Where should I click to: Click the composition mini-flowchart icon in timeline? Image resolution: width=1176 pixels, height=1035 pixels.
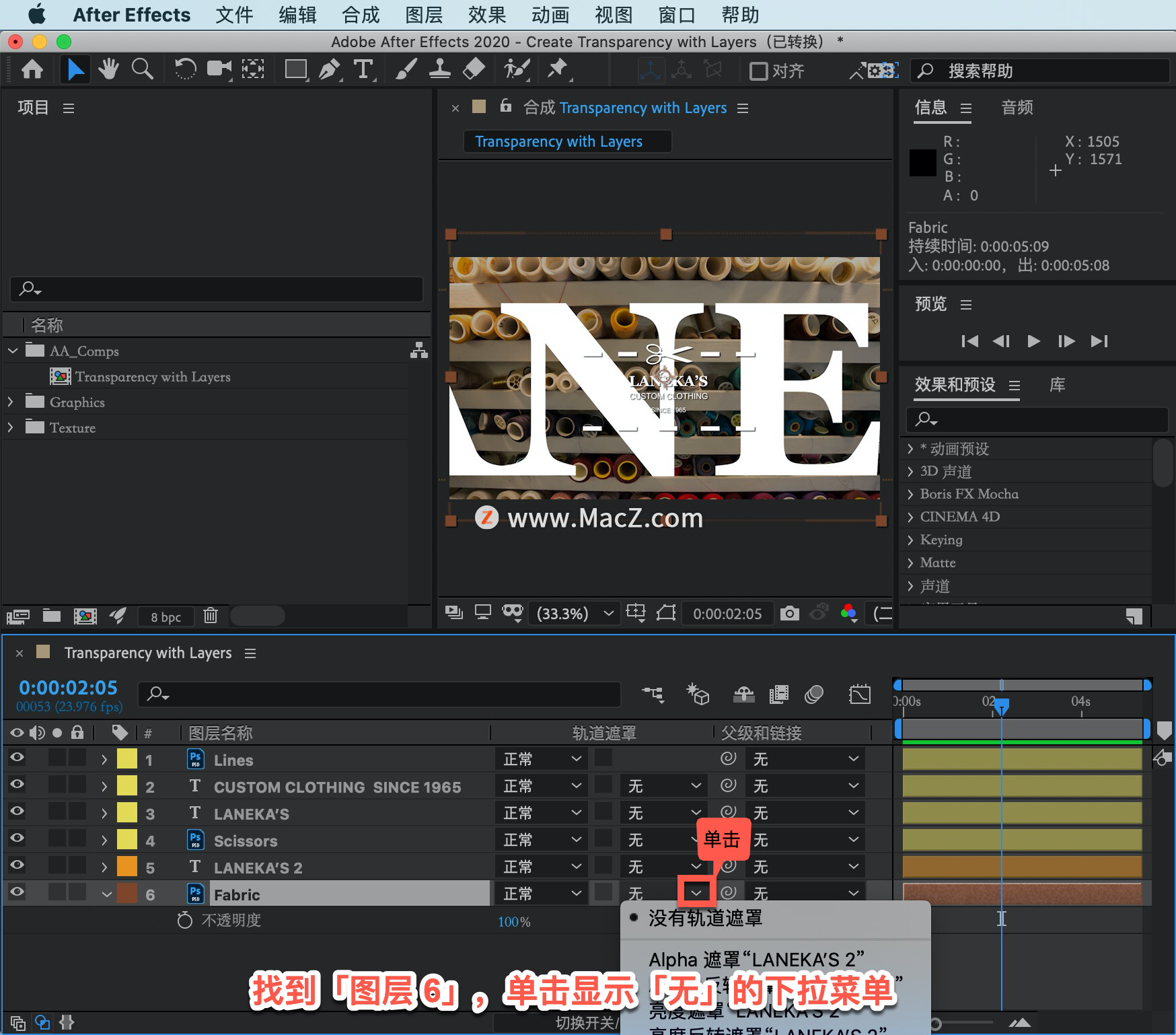[653, 694]
